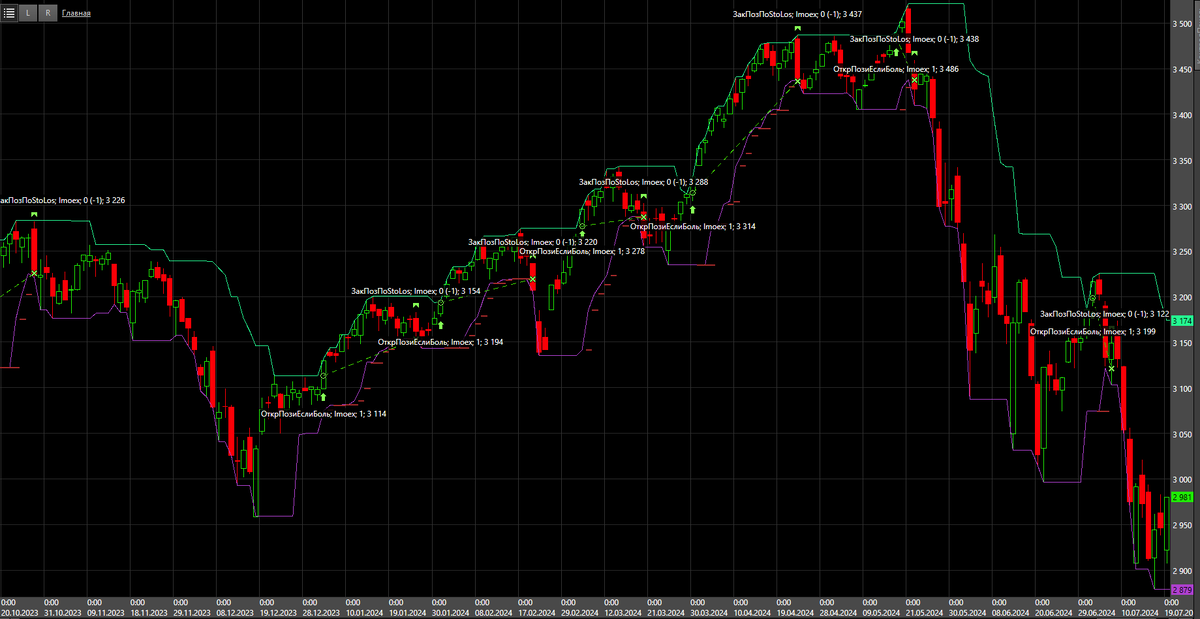Click the 29.11.2023 date on time axis

click(190, 613)
